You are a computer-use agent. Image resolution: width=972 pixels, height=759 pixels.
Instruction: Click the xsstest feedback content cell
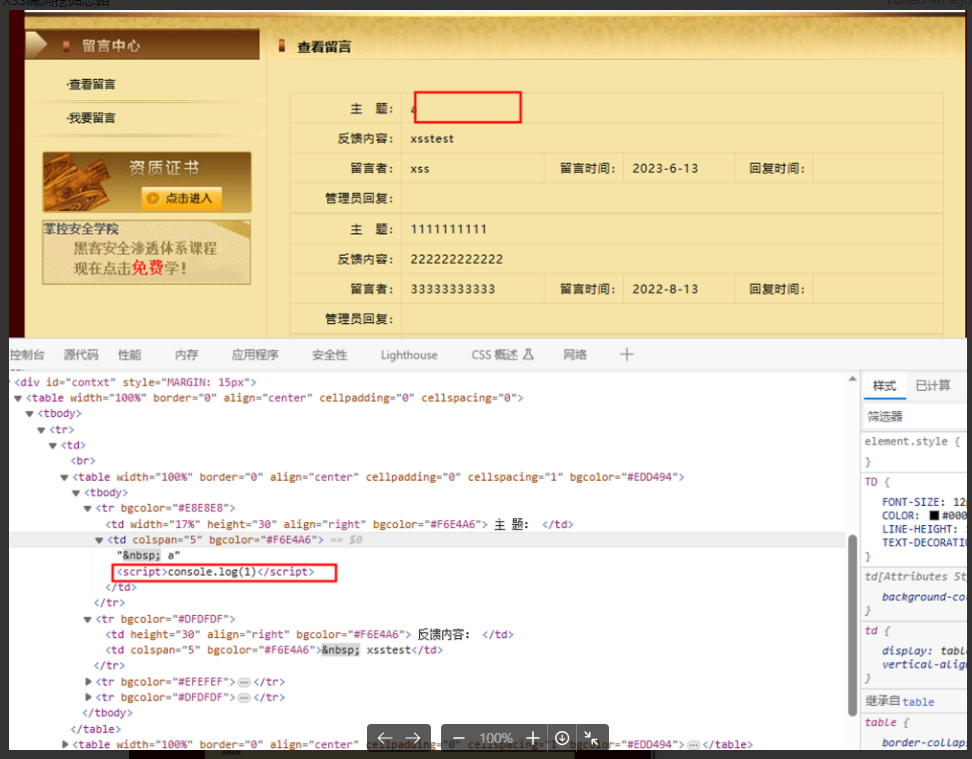[673, 138]
